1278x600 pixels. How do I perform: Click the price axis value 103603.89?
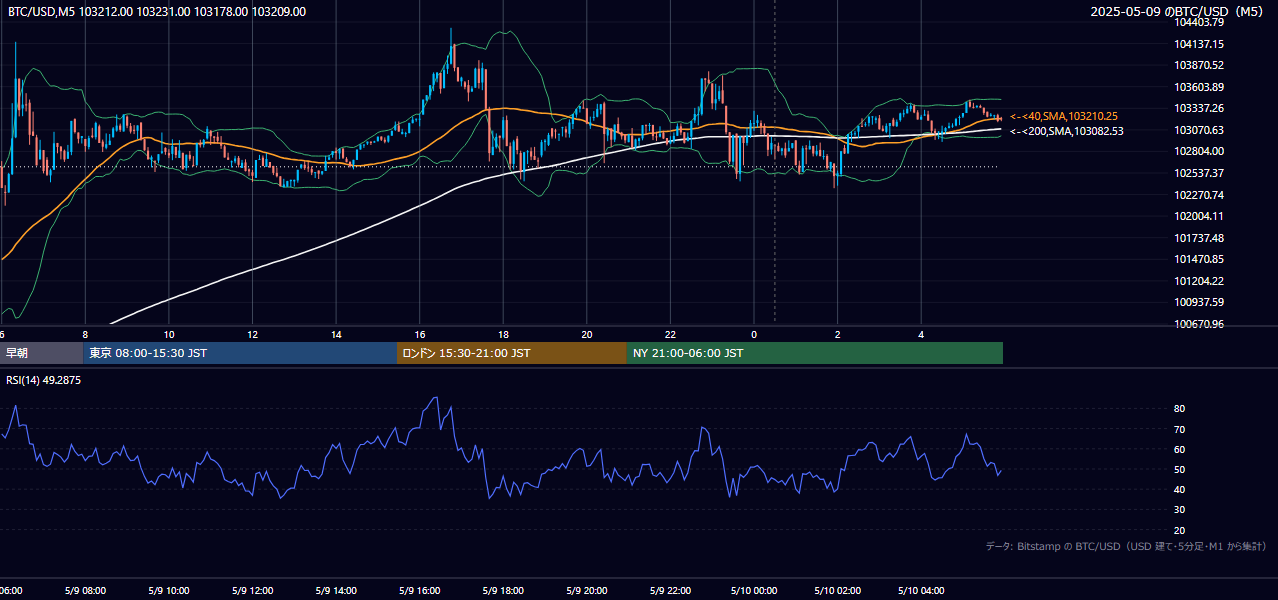(1201, 87)
